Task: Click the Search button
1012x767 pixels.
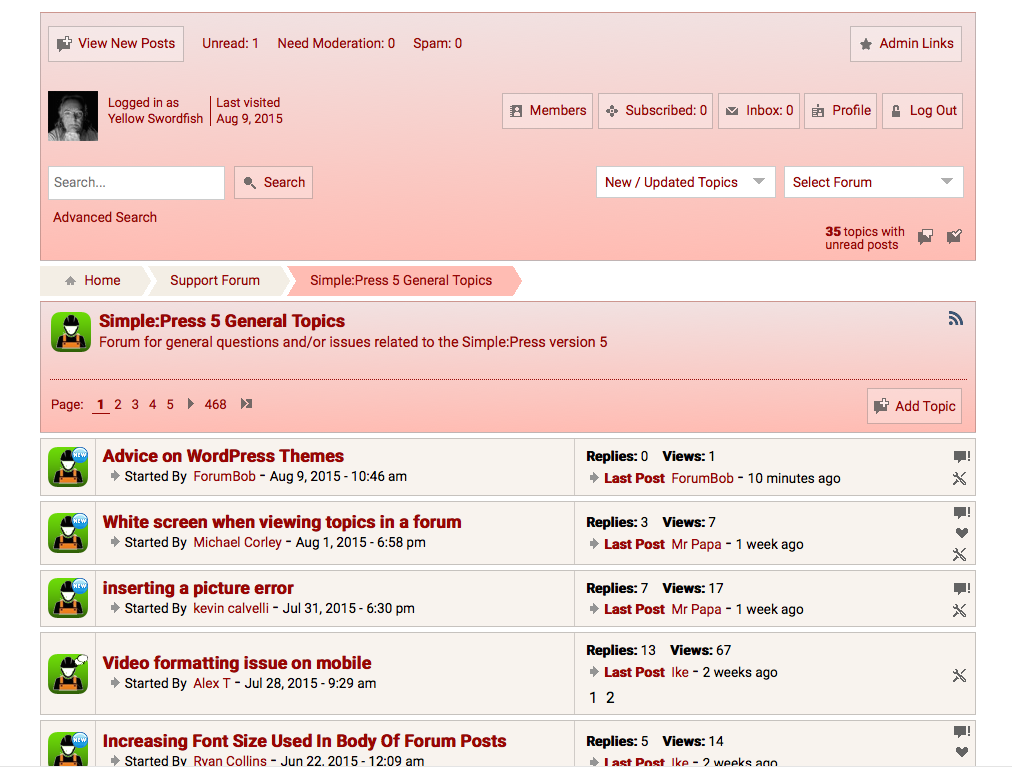Action: (x=274, y=183)
